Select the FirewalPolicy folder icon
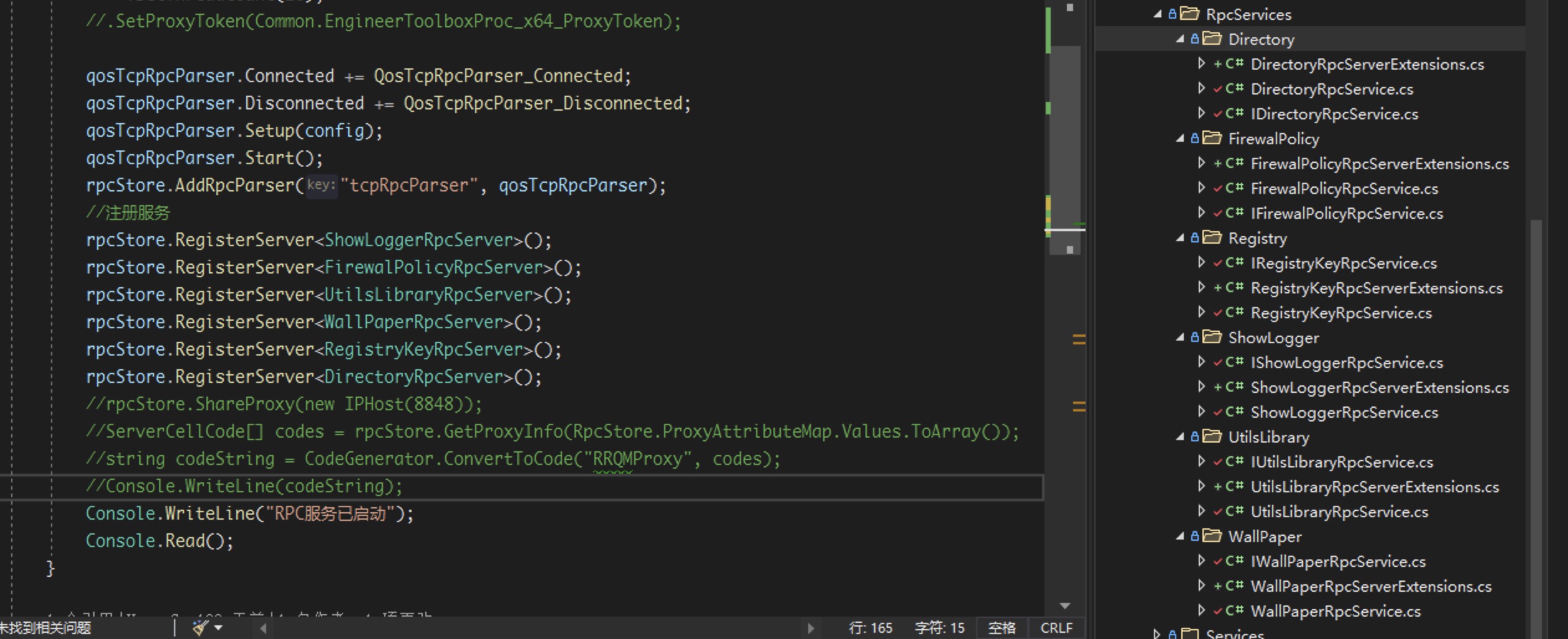This screenshot has height=639, width=1568. tap(1212, 138)
